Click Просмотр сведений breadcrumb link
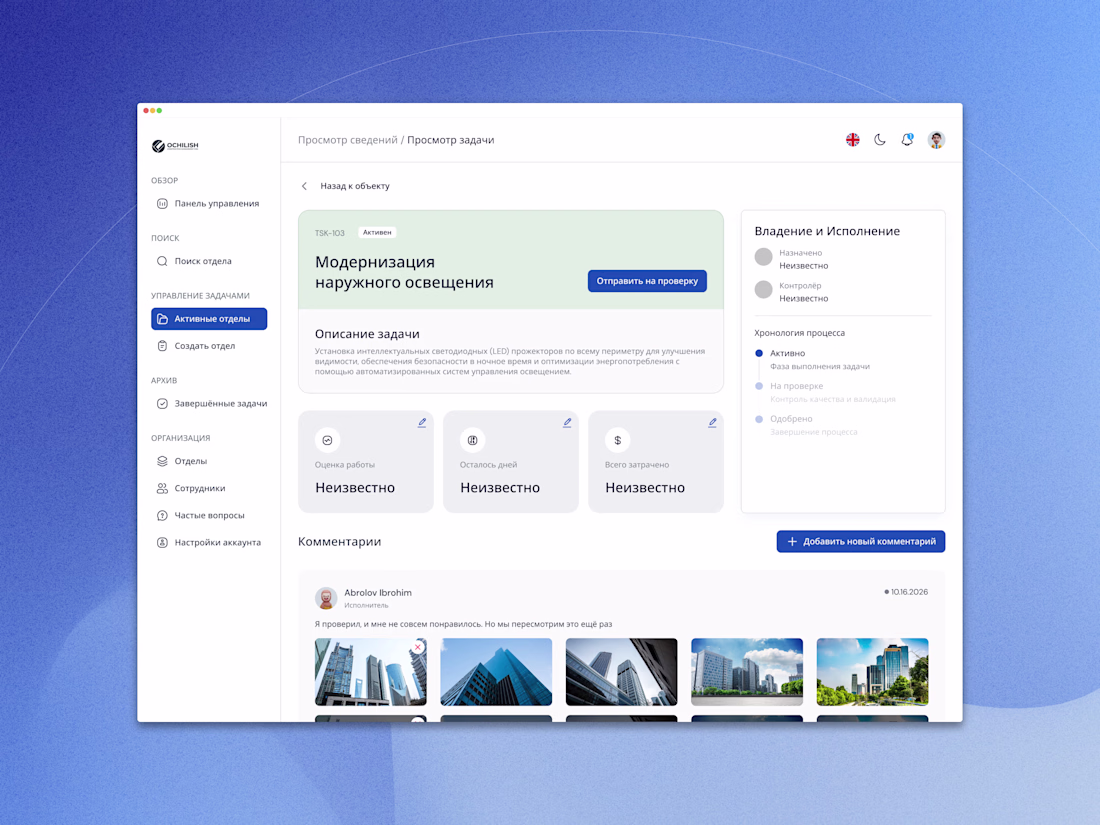1100x825 pixels. pyautogui.click(x=348, y=140)
